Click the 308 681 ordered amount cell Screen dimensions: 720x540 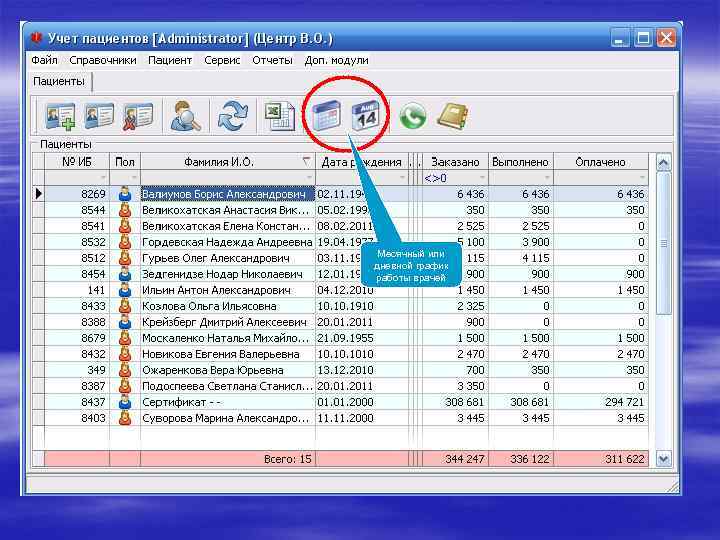coord(455,402)
